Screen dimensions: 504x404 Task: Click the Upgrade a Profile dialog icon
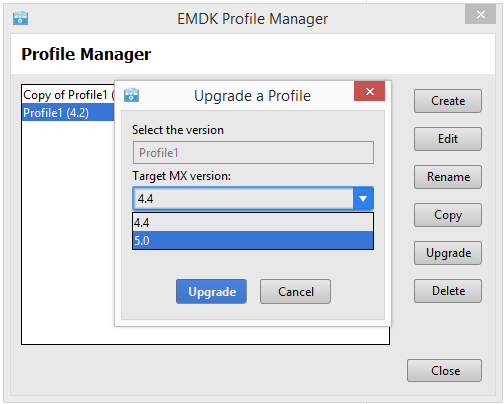pos(131,95)
